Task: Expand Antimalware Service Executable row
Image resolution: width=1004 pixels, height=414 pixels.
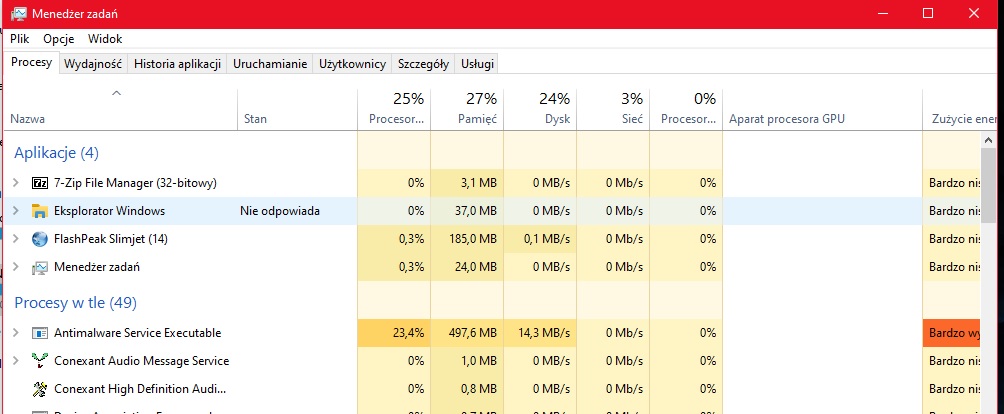Action: pyautogui.click(x=16, y=333)
